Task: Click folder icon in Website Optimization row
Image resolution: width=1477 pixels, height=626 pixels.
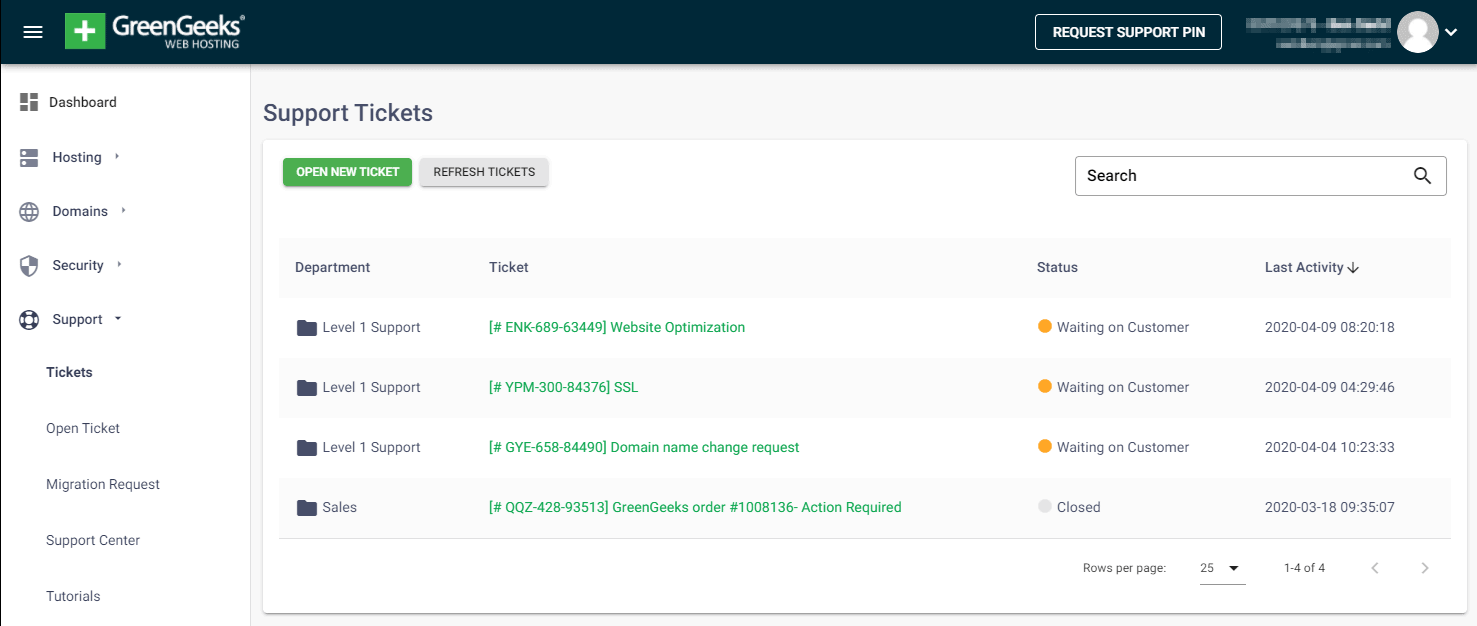Action: click(307, 328)
